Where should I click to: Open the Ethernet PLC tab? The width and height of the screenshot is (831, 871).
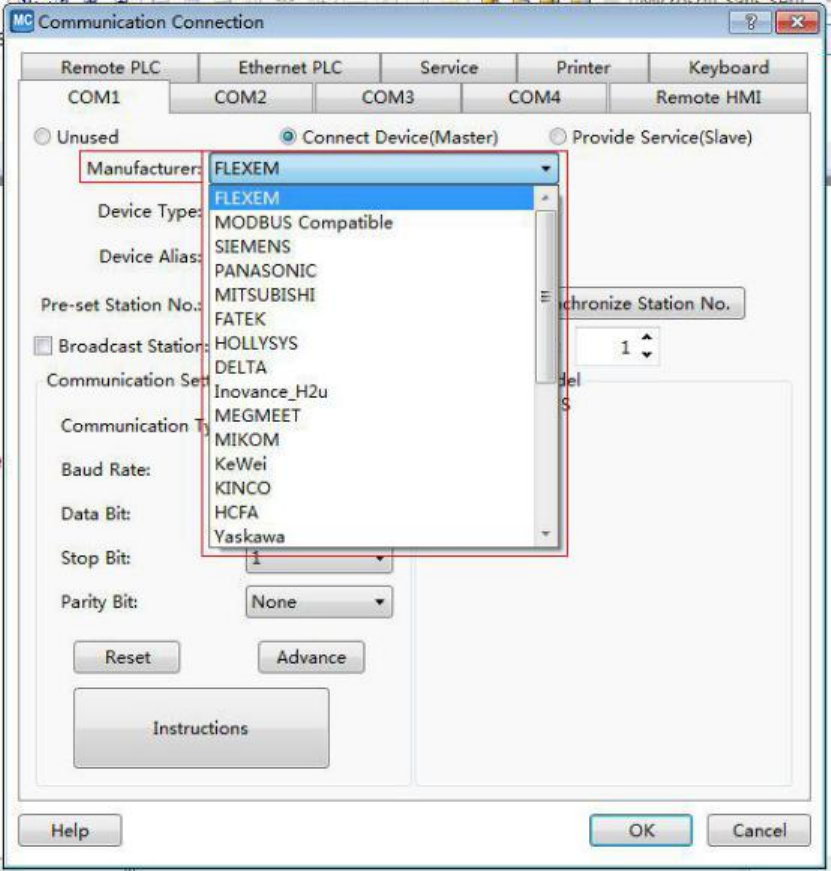[x=290, y=68]
